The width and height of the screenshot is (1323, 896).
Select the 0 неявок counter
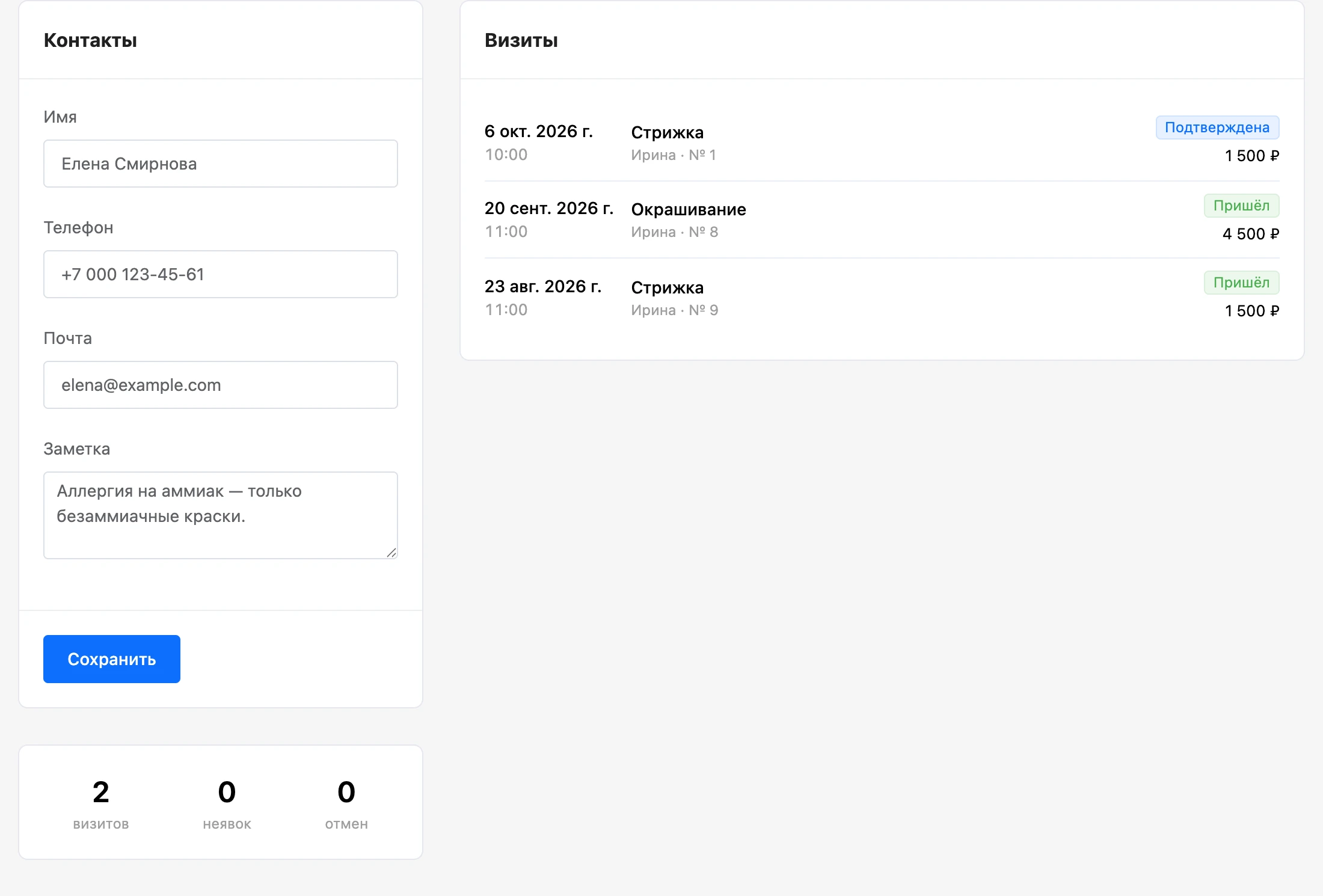pos(227,803)
